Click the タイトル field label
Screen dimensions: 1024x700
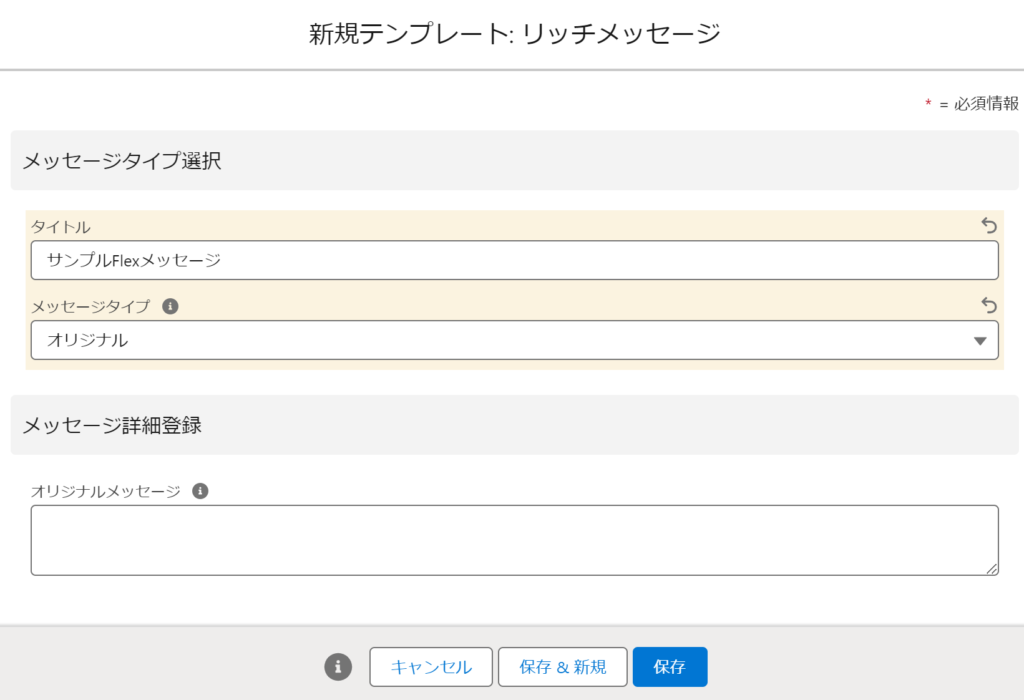click(61, 227)
